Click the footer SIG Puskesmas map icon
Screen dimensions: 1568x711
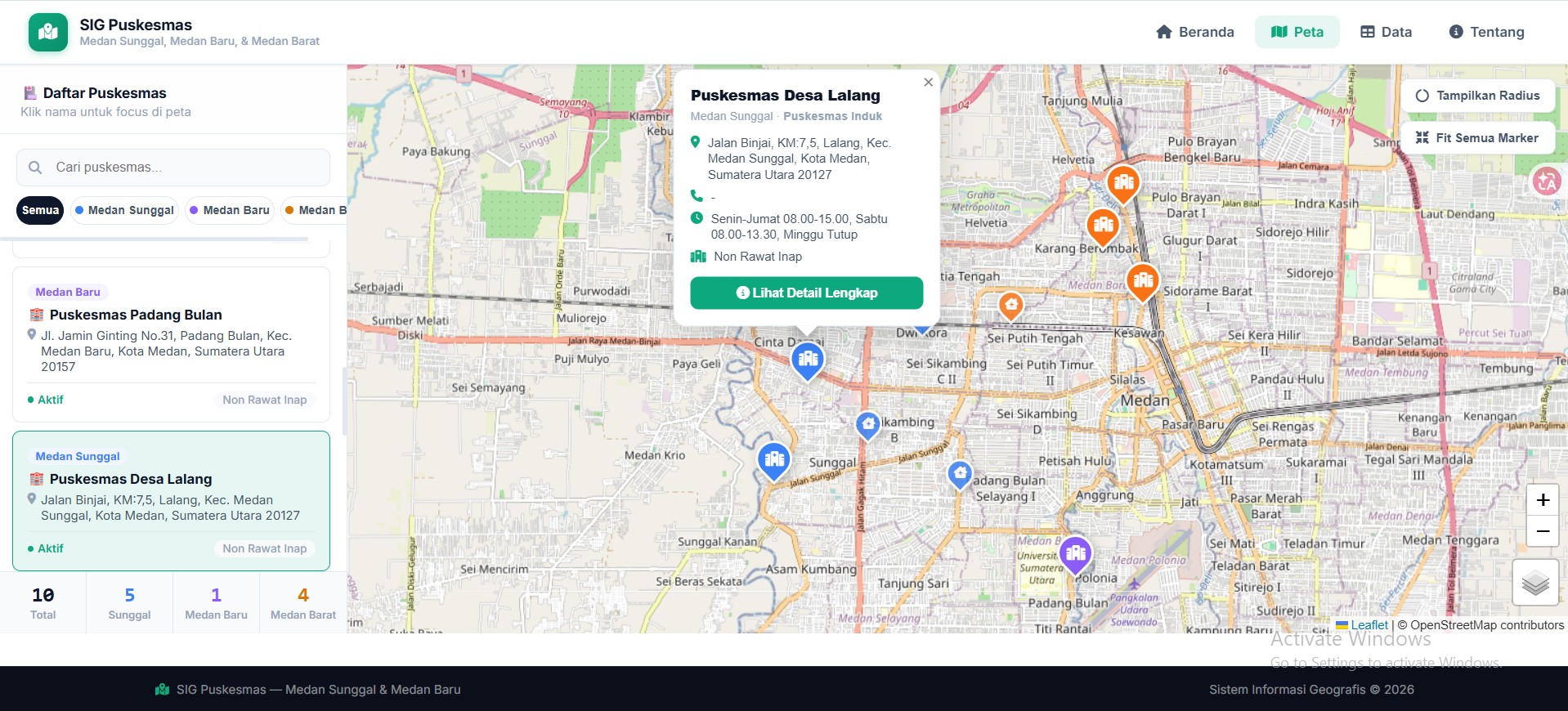162,690
